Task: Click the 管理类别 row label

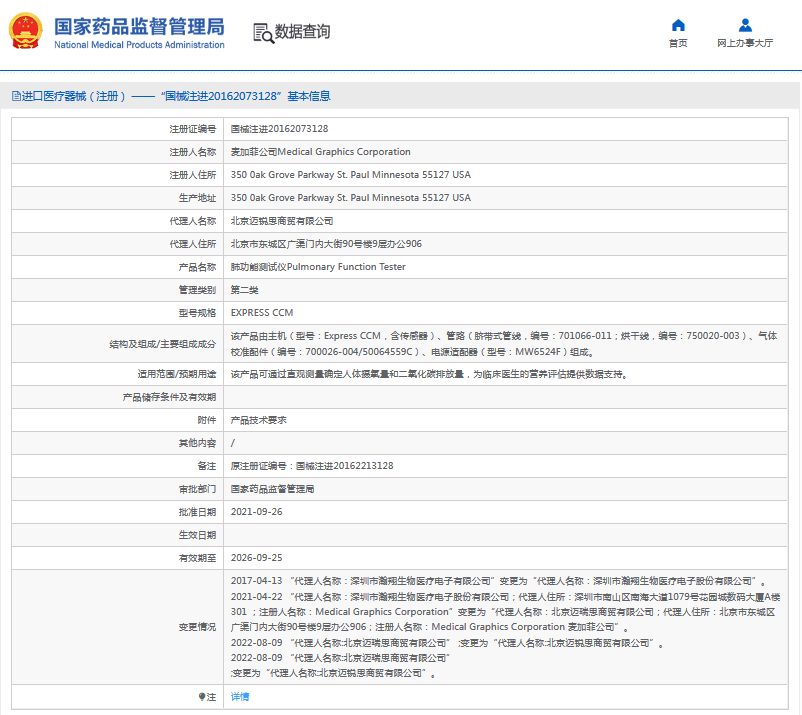Action: [x=197, y=291]
